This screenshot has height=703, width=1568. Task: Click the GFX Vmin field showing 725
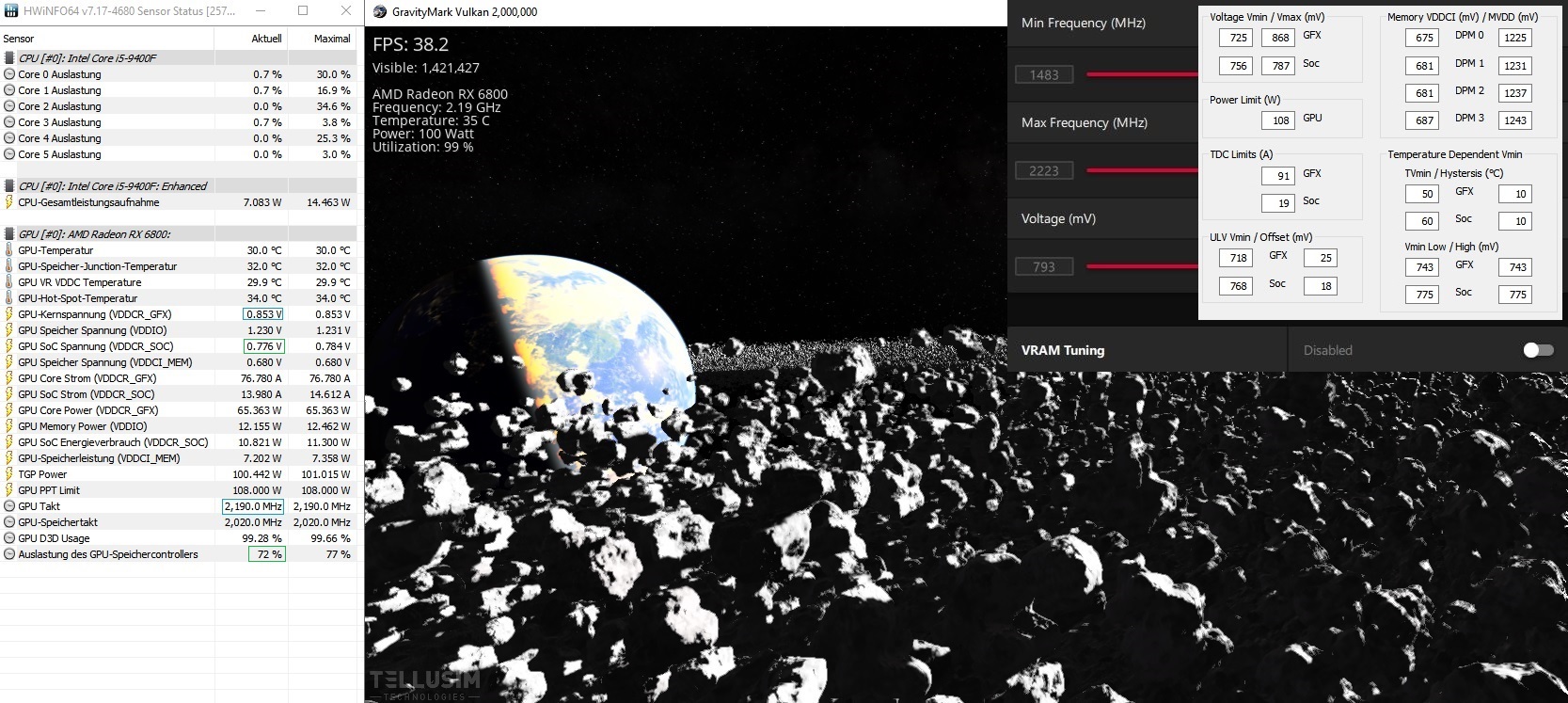[1236, 38]
